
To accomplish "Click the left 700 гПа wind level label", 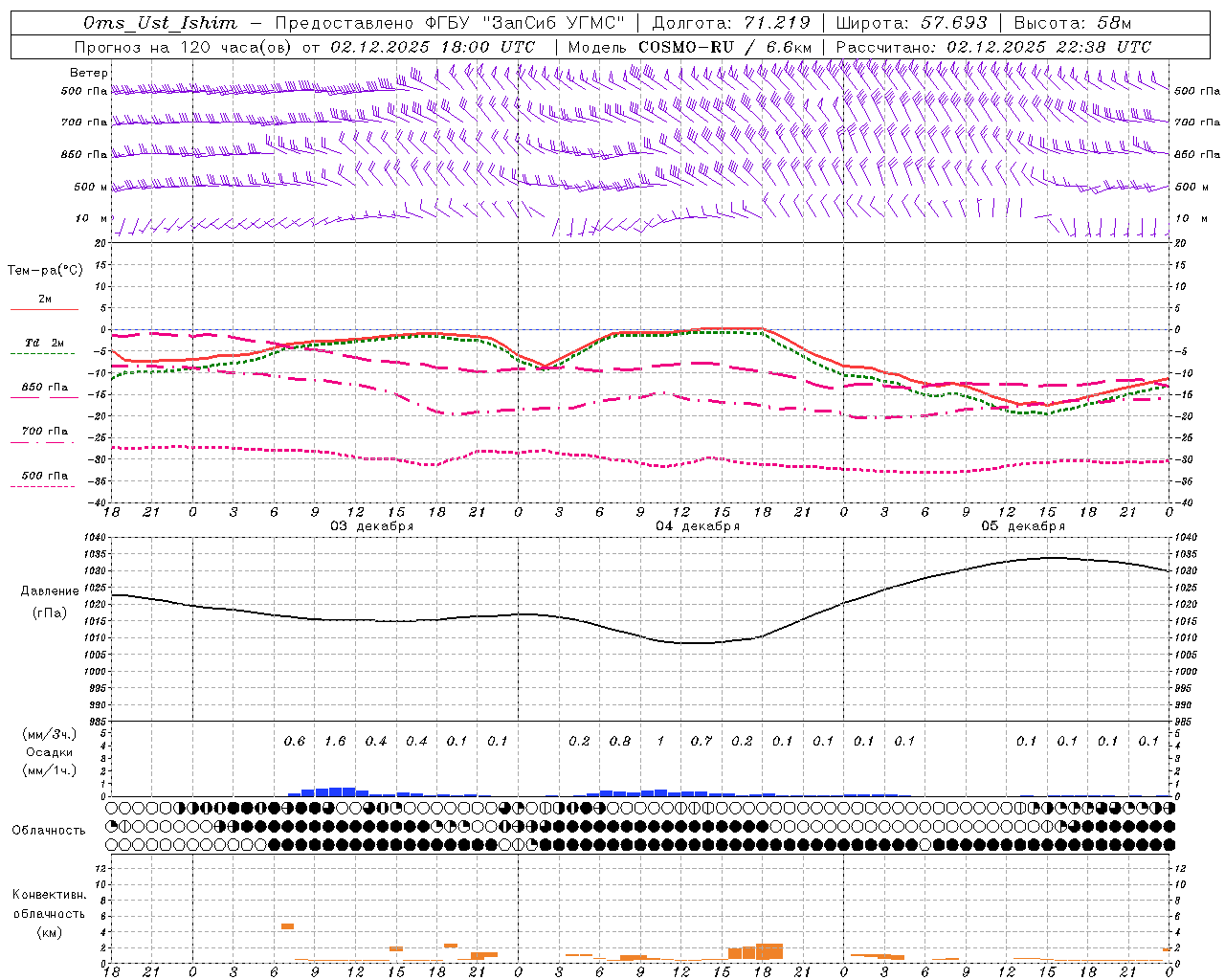I will [84, 122].
